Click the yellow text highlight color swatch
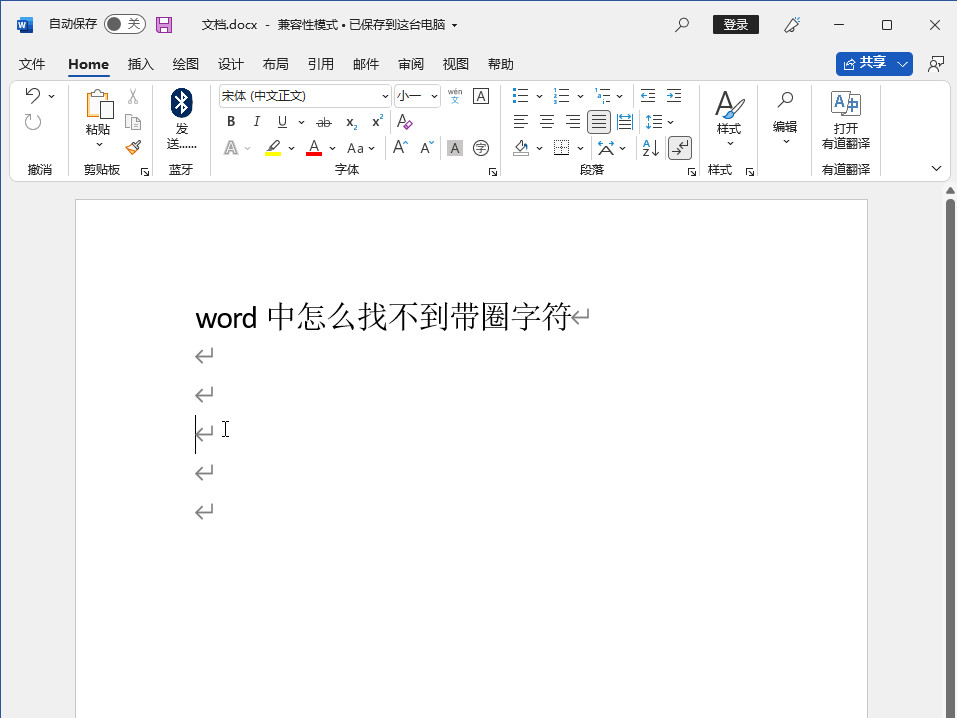This screenshot has width=957, height=718. (273, 148)
